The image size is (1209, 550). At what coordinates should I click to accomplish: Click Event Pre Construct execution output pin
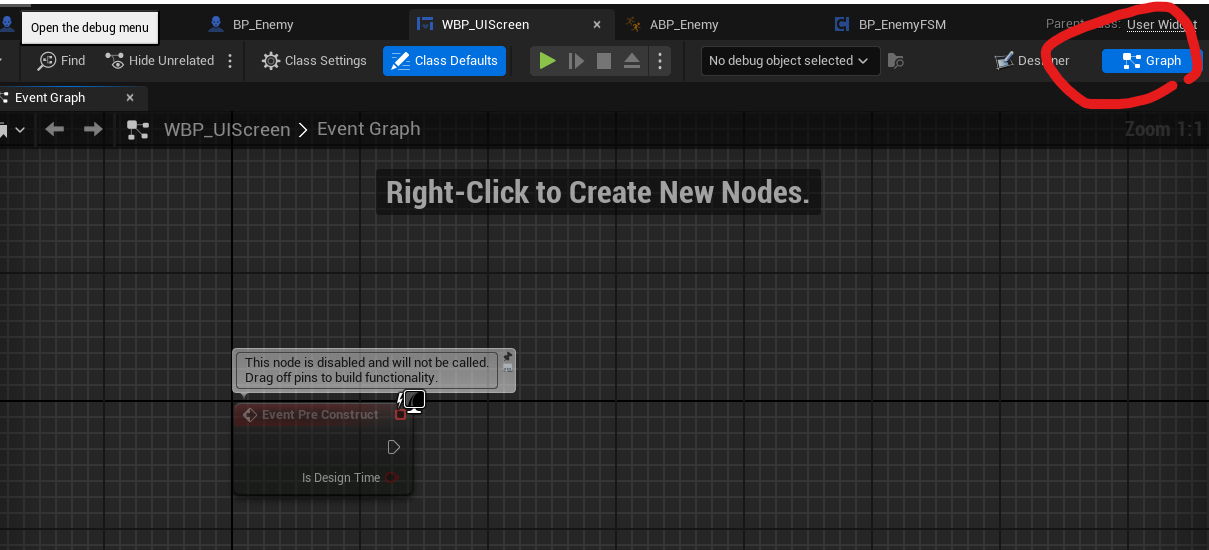coord(393,447)
